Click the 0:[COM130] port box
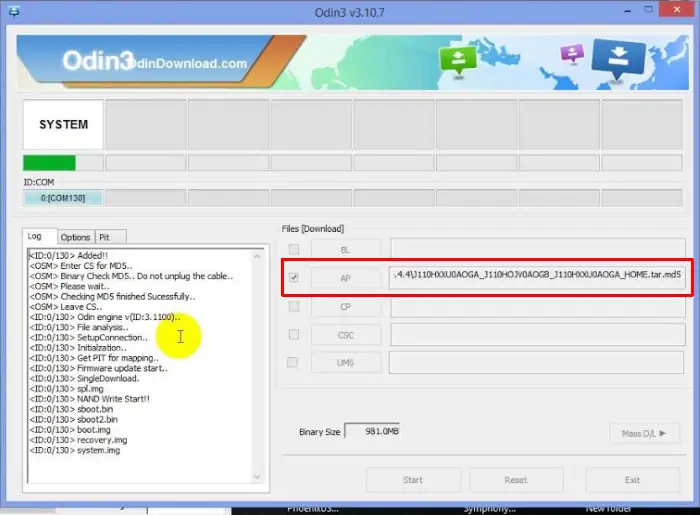The width and height of the screenshot is (700, 515). [63, 198]
